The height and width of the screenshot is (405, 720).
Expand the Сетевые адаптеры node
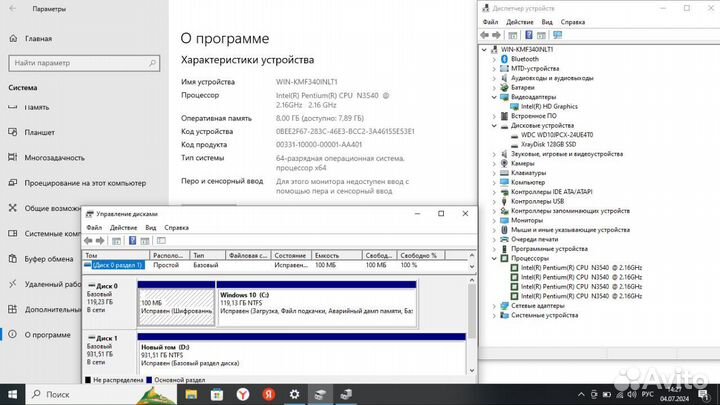494,306
